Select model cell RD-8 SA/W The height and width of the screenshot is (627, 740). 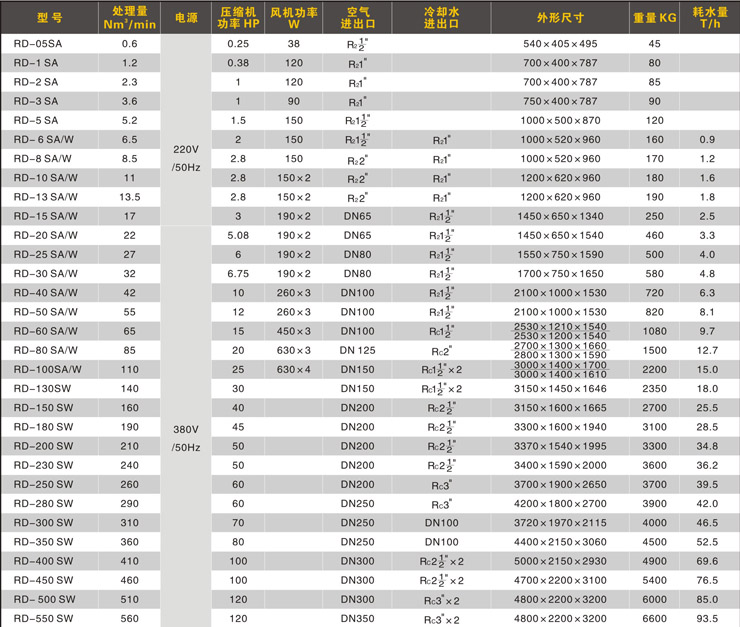[x=42, y=159]
